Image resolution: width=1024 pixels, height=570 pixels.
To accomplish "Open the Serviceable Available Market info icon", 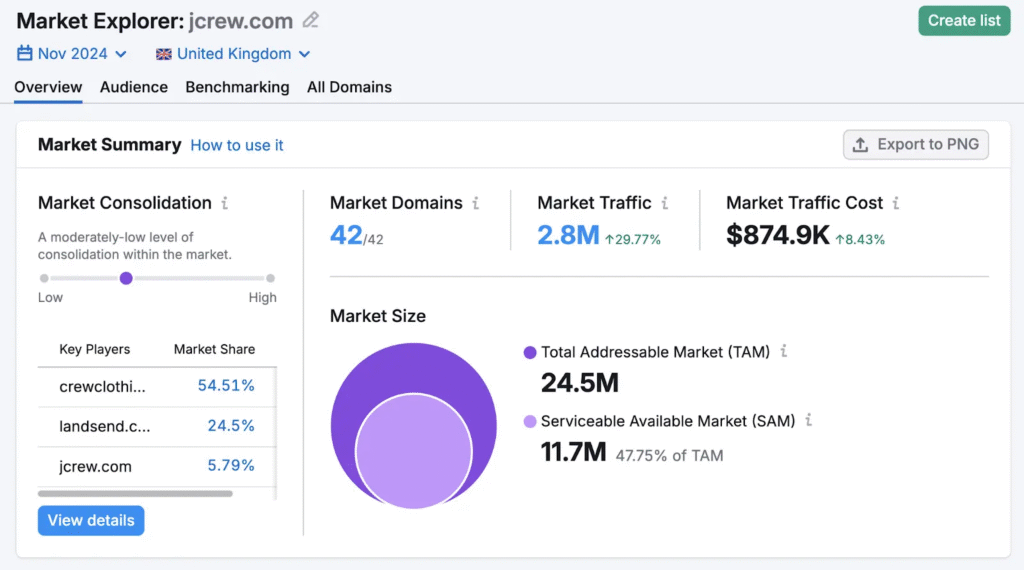I will 808,420.
